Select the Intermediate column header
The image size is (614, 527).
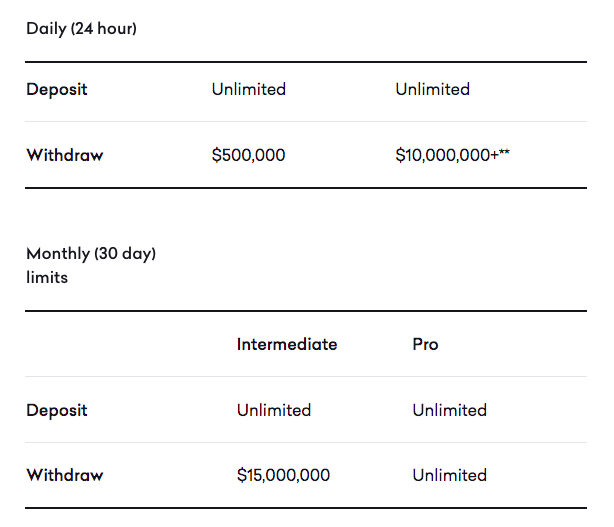pos(287,344)
